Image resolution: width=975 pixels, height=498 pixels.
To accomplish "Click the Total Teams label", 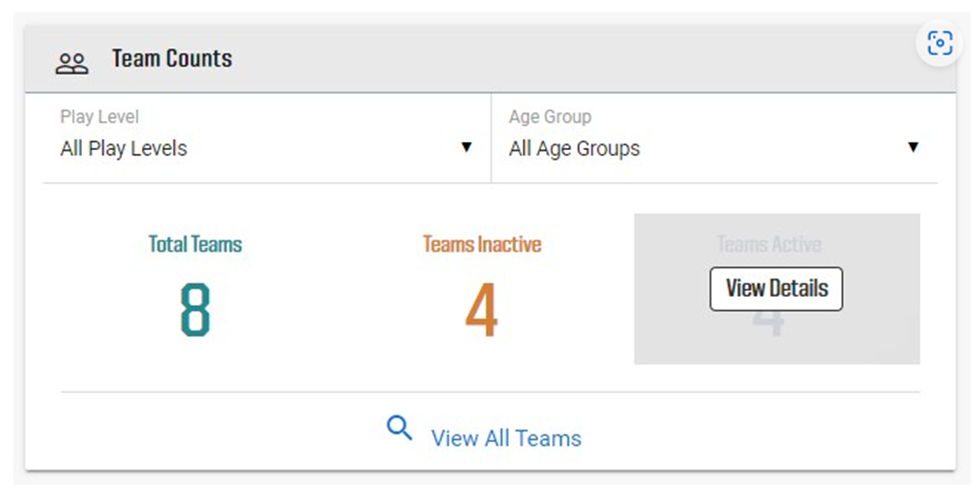I will (x=195, y=244).
